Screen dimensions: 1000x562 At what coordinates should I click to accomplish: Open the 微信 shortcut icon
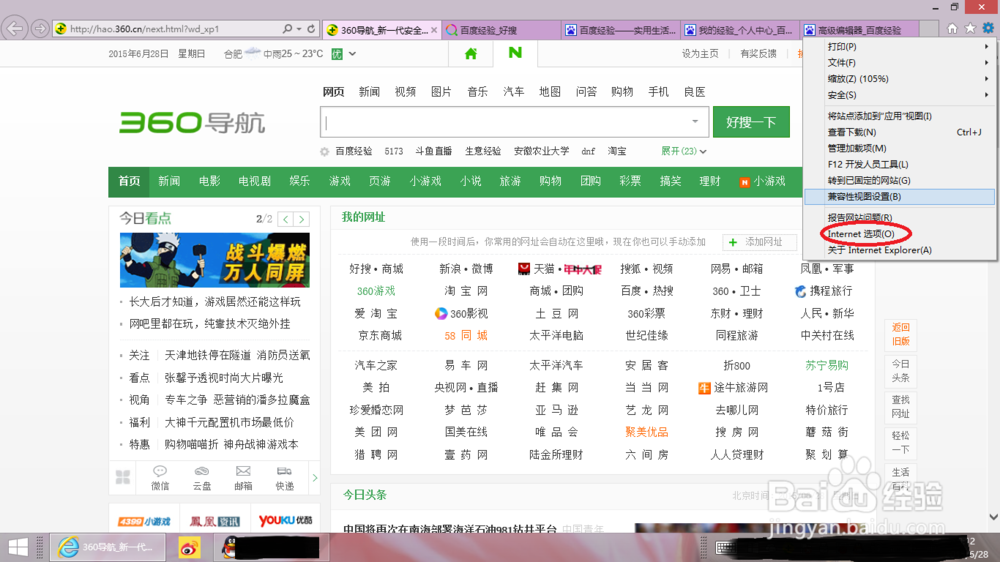(x=160, y=478)
